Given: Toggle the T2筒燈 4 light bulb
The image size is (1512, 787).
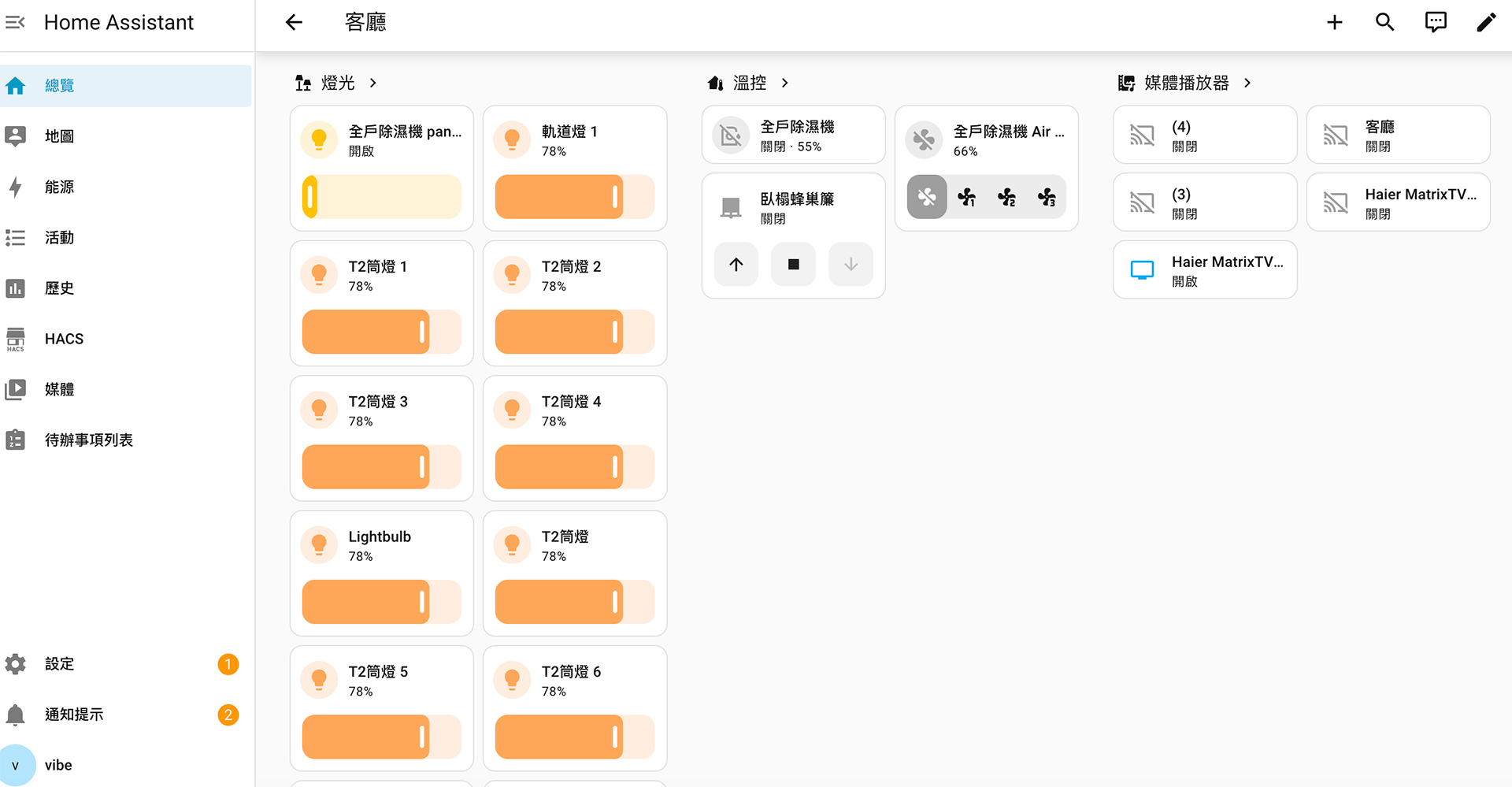Looking at the screenshot, I should 512,410.
